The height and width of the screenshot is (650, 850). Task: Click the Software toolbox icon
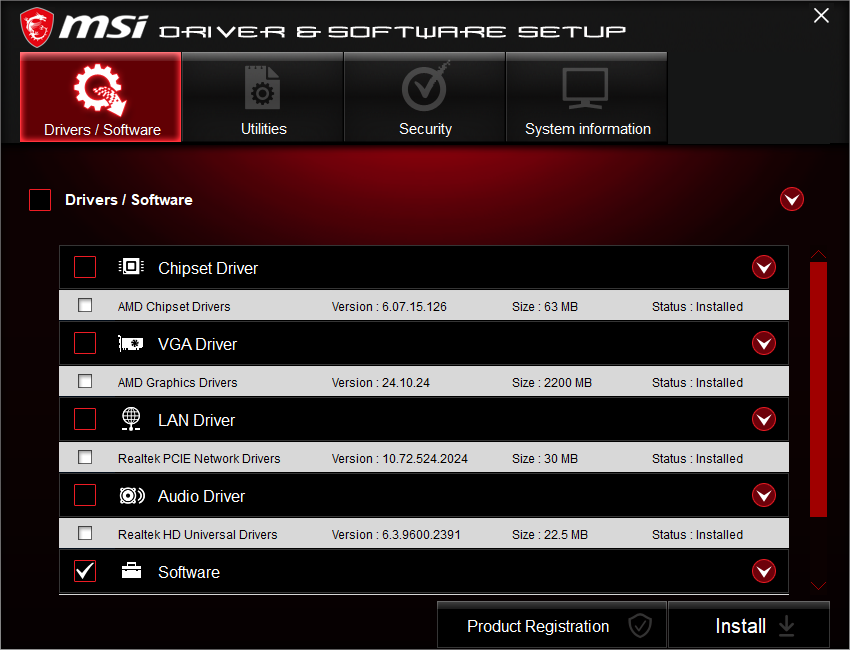(x=131, y=570)
